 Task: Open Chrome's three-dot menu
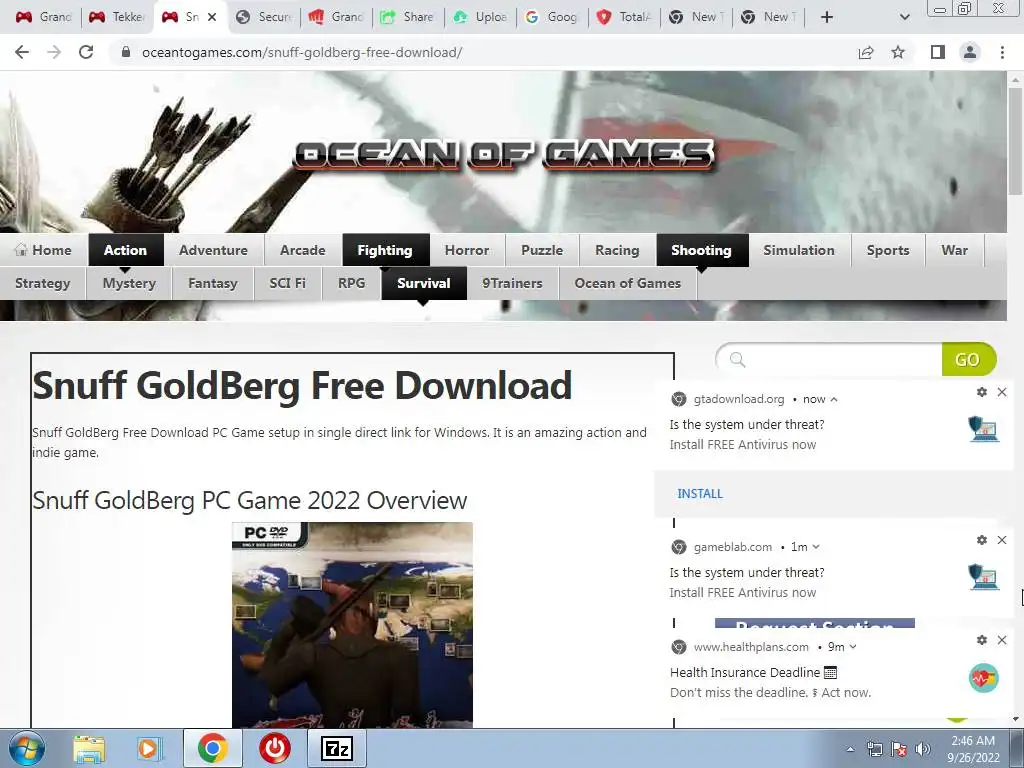[x=1002, y=52]
